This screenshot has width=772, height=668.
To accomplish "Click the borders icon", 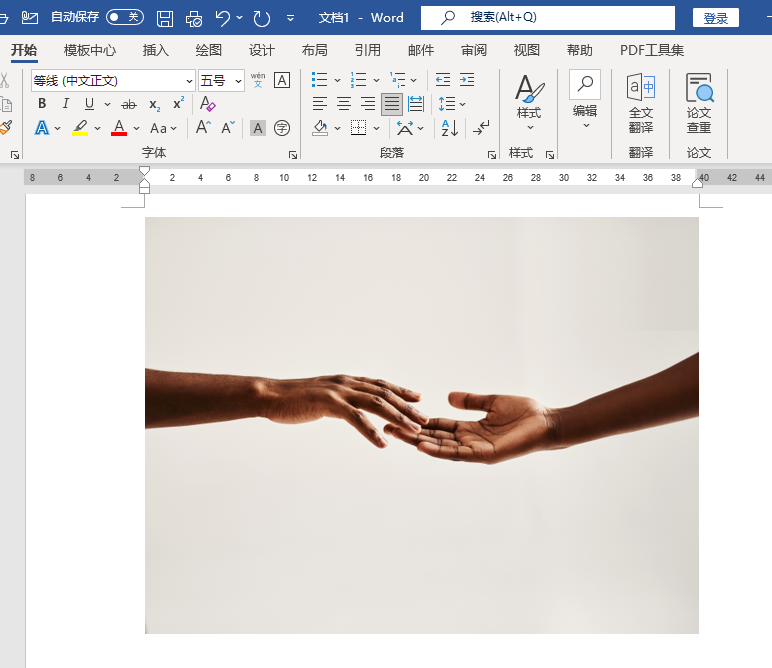I will point(358,128).
